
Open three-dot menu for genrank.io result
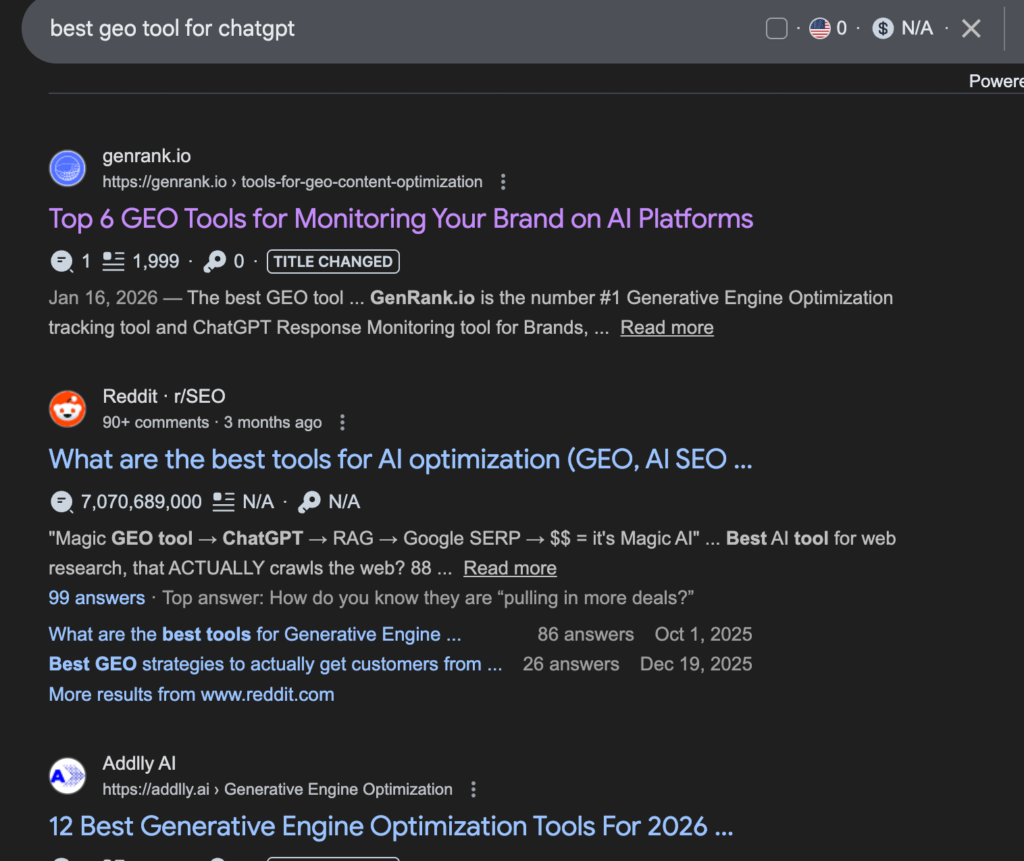pos(503,182)
